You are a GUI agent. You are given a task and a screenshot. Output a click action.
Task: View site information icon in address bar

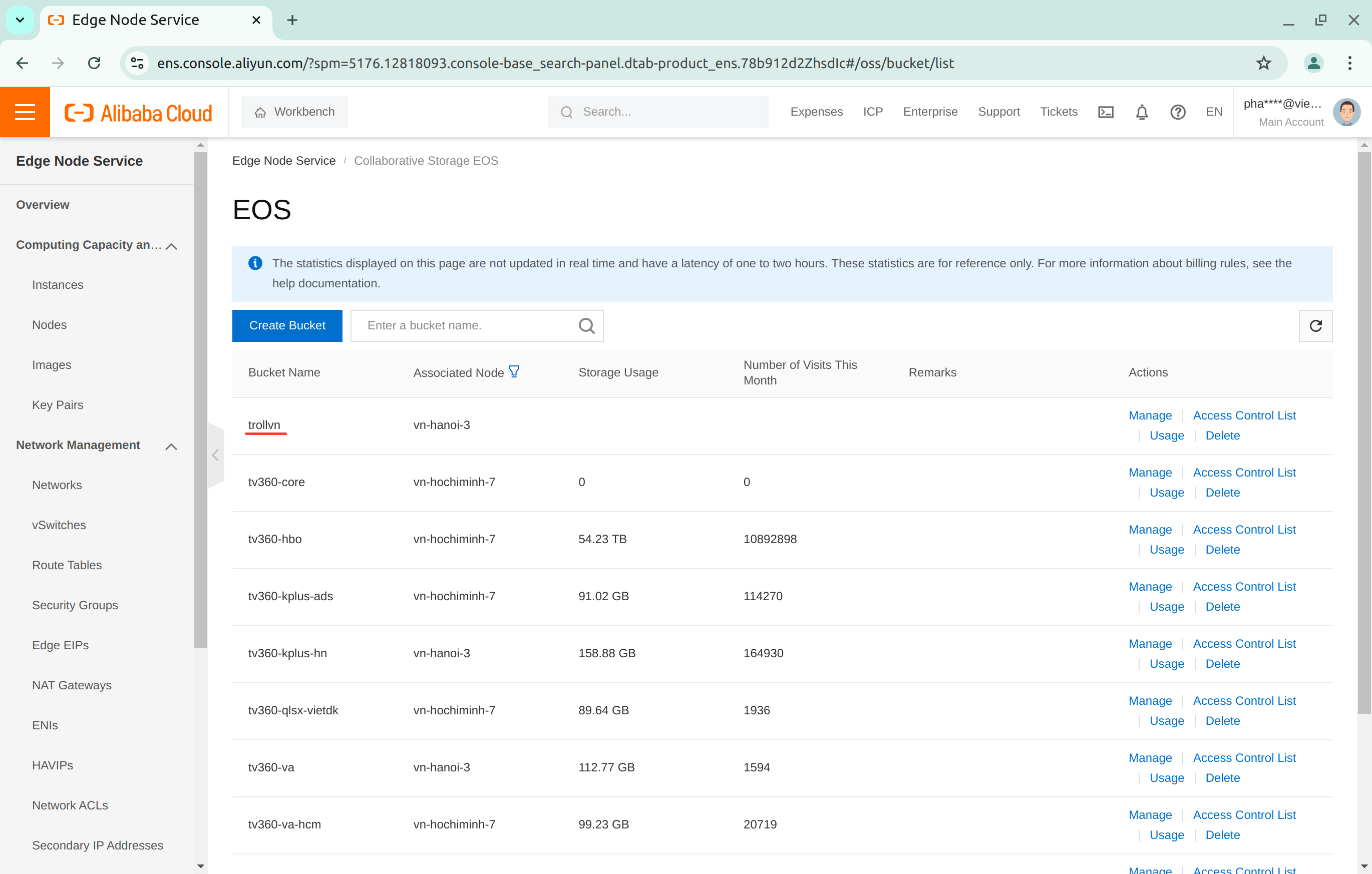[x=137, y=63]
